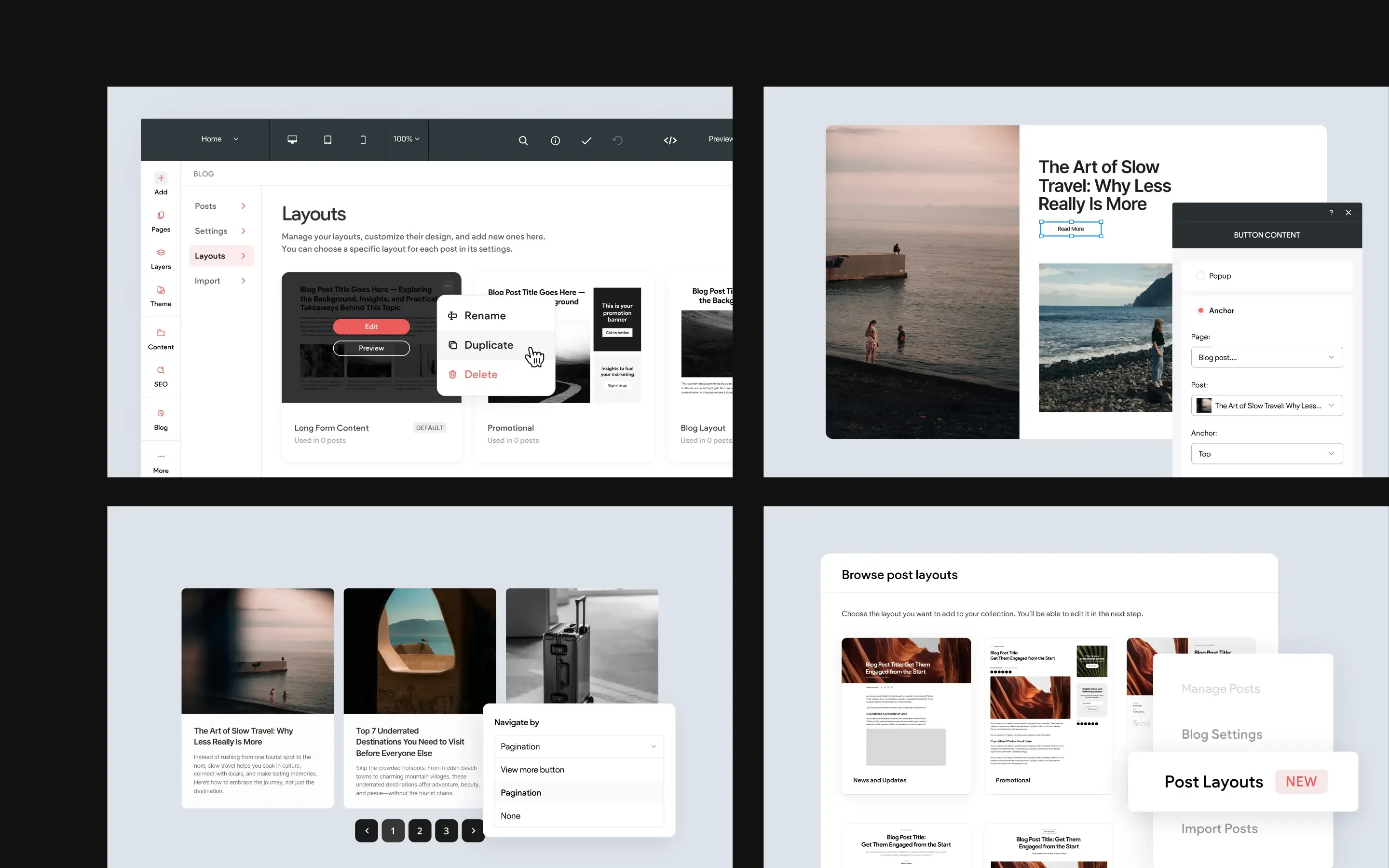Screen dimensions: 1389x868
Task: Go to pagination page 2
Action: coord(420,831)
